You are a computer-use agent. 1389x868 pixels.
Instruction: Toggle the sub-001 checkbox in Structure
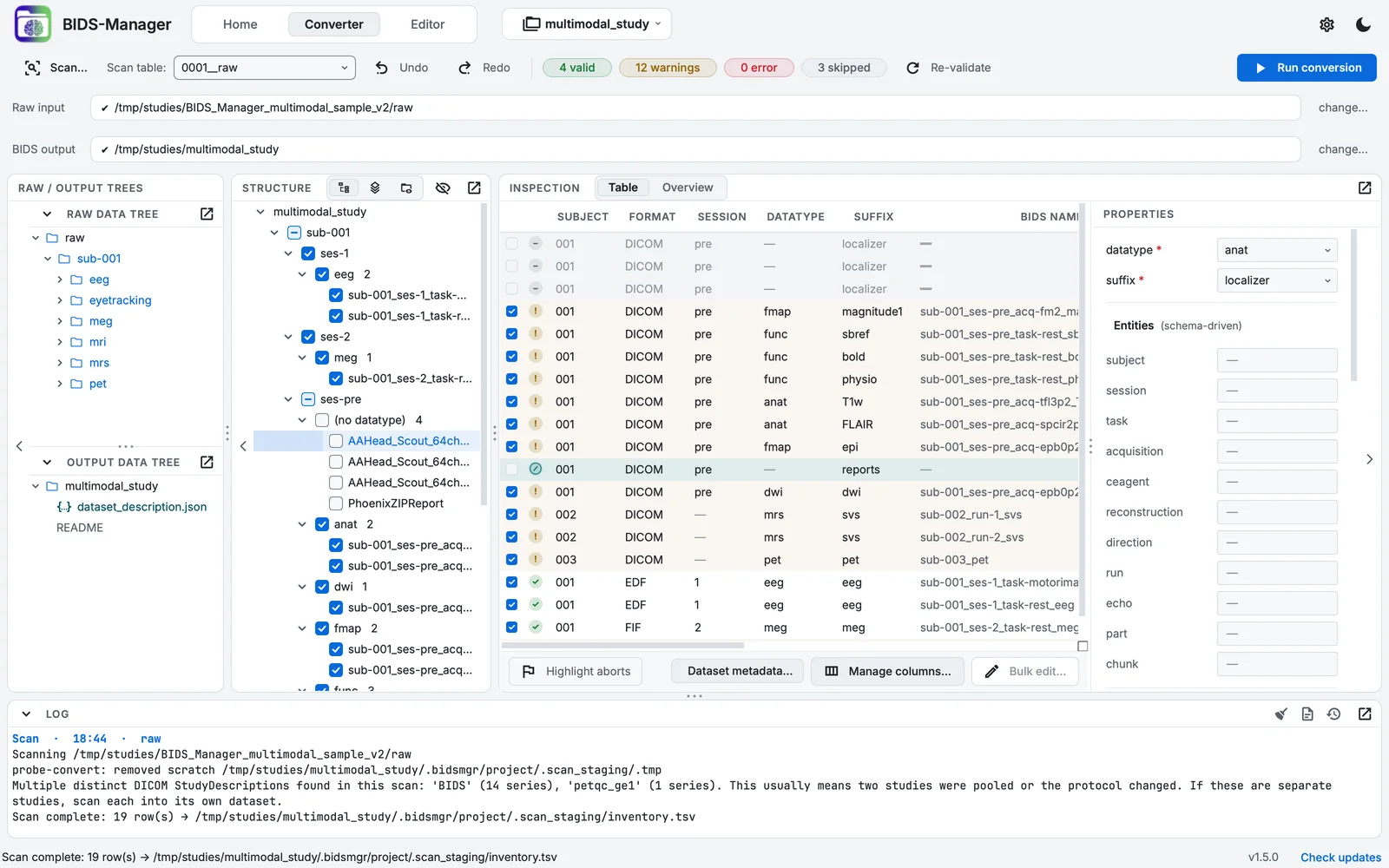pyautogui.click(x=294, y=233)
